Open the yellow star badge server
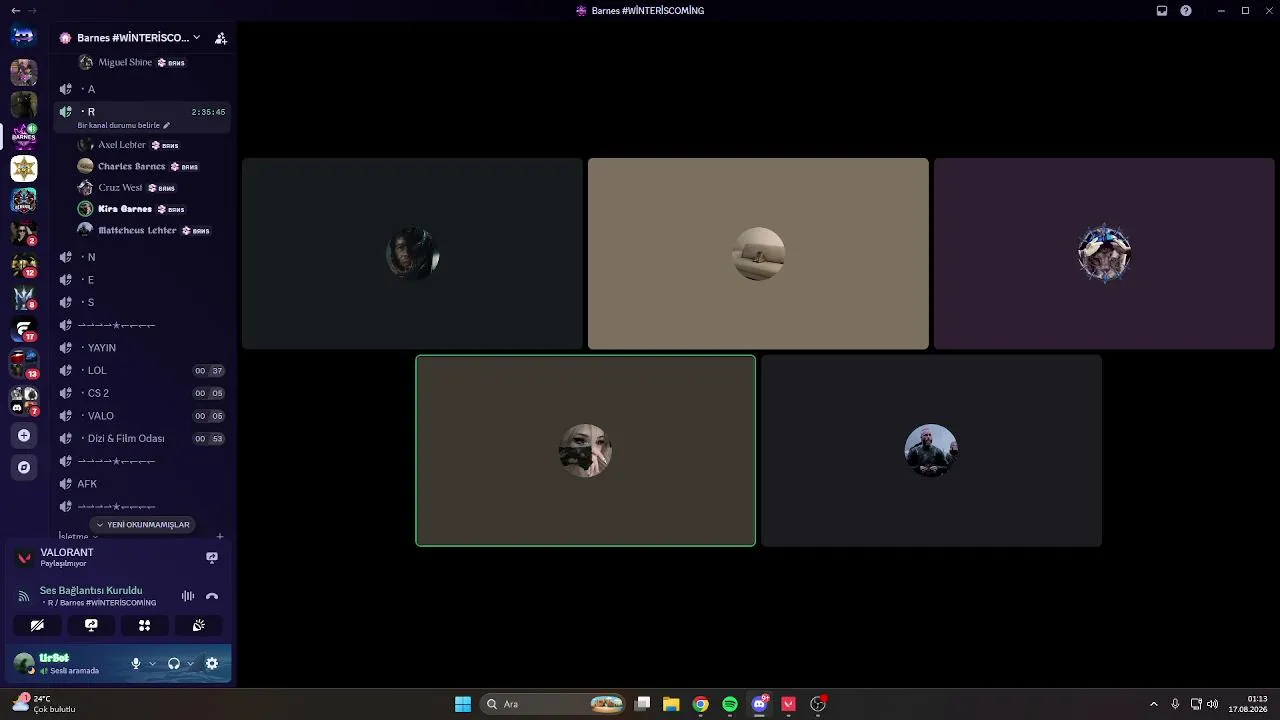Viewport: 1280px width, 720px height. pyautogui.click(x=24, y=169)
